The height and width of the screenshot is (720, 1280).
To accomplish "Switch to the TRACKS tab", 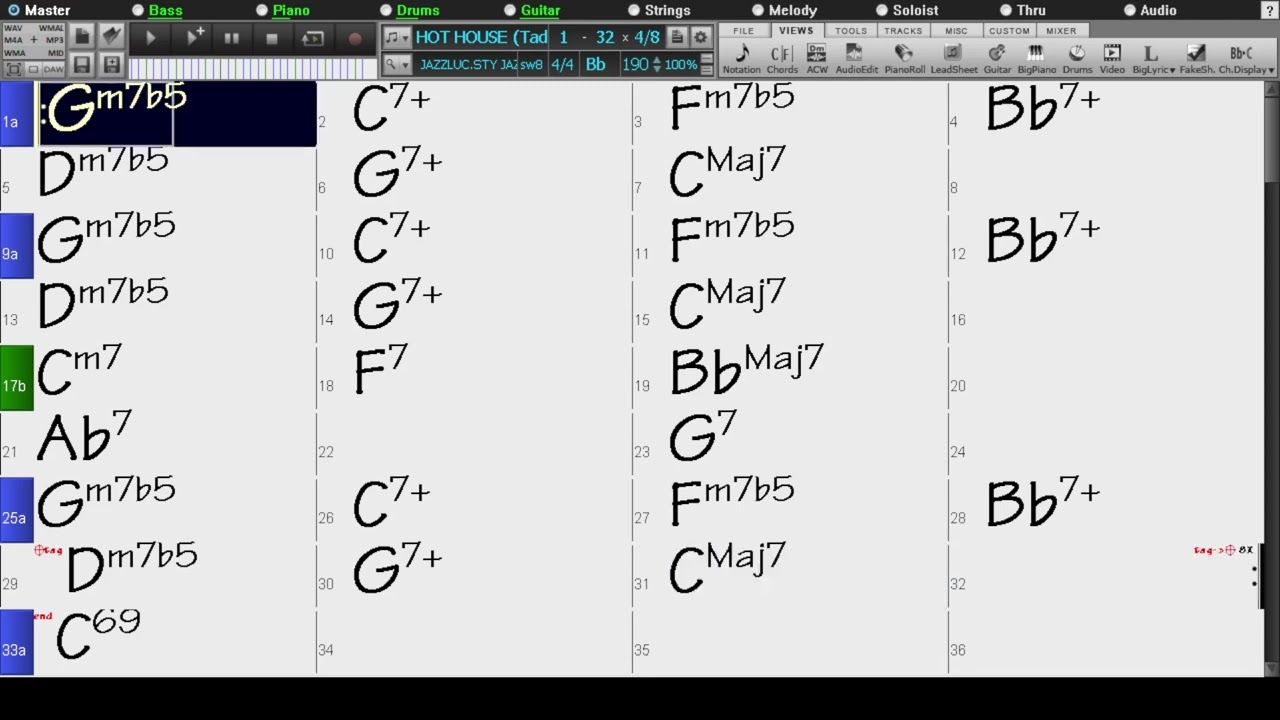I will click(x=903, y=31).
